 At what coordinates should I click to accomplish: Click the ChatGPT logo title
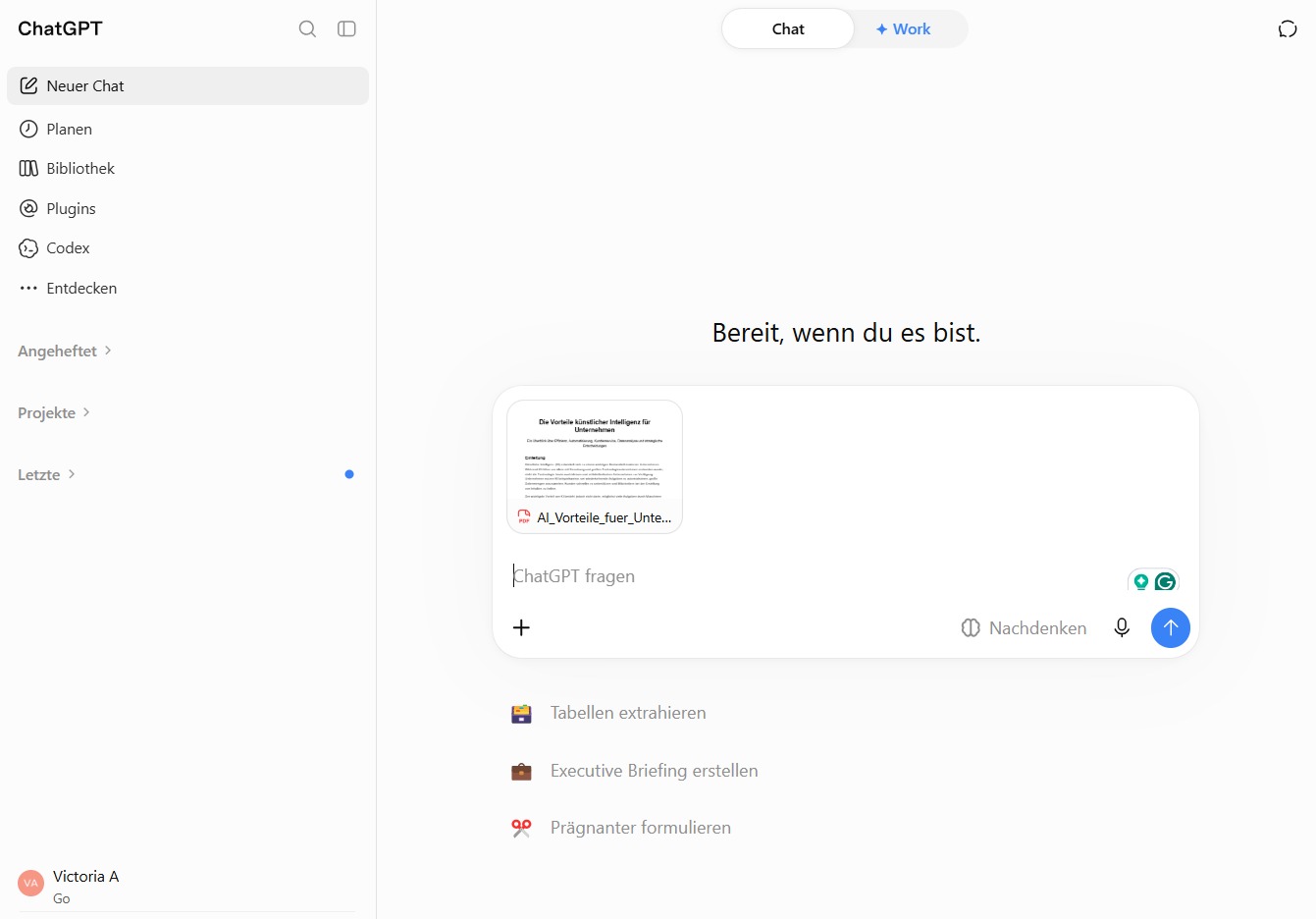pyautogui.click(x=60, y=28)
